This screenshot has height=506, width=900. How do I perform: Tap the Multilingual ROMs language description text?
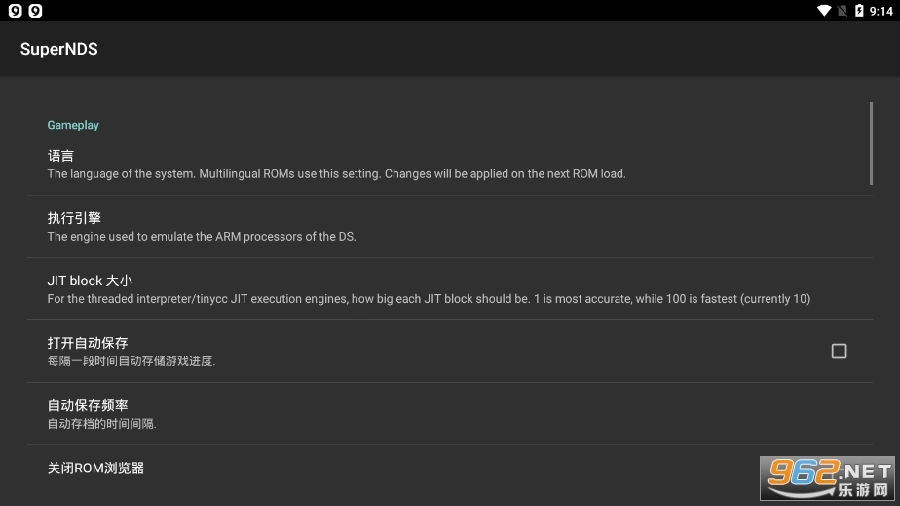point(336,174)
